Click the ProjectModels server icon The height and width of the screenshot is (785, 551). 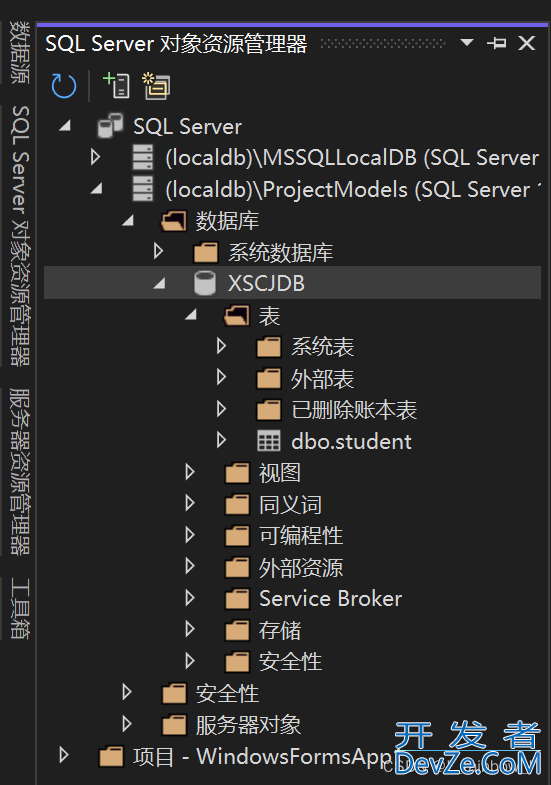pyautogui.click(x=143, y=189)
